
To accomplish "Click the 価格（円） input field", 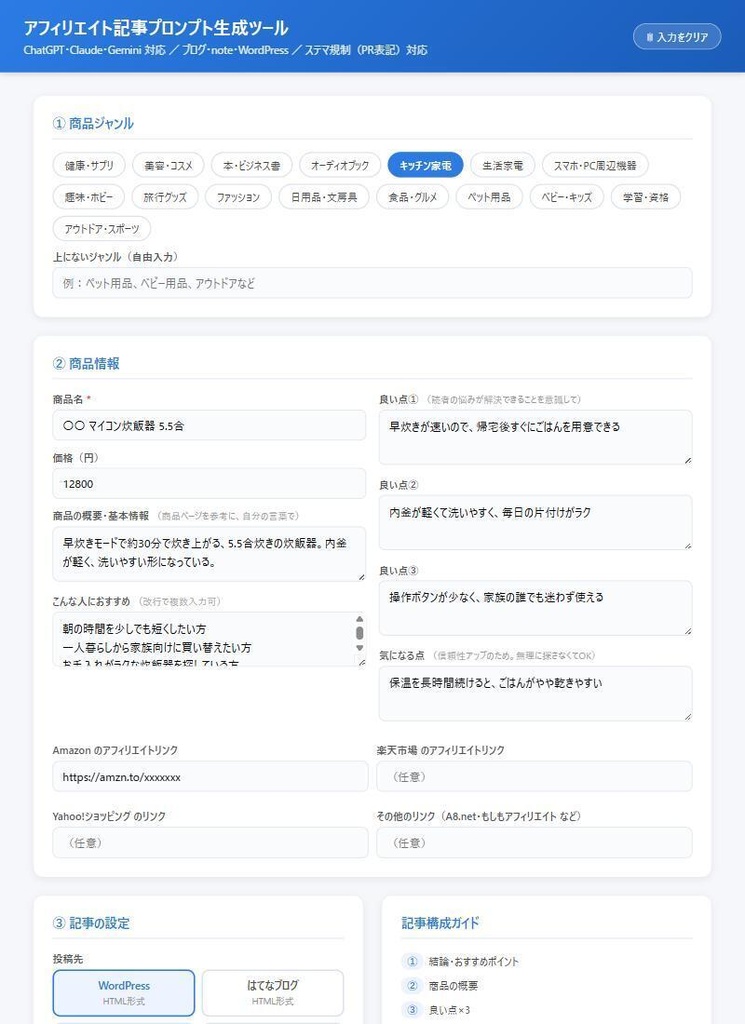I will tap(209, 483).
